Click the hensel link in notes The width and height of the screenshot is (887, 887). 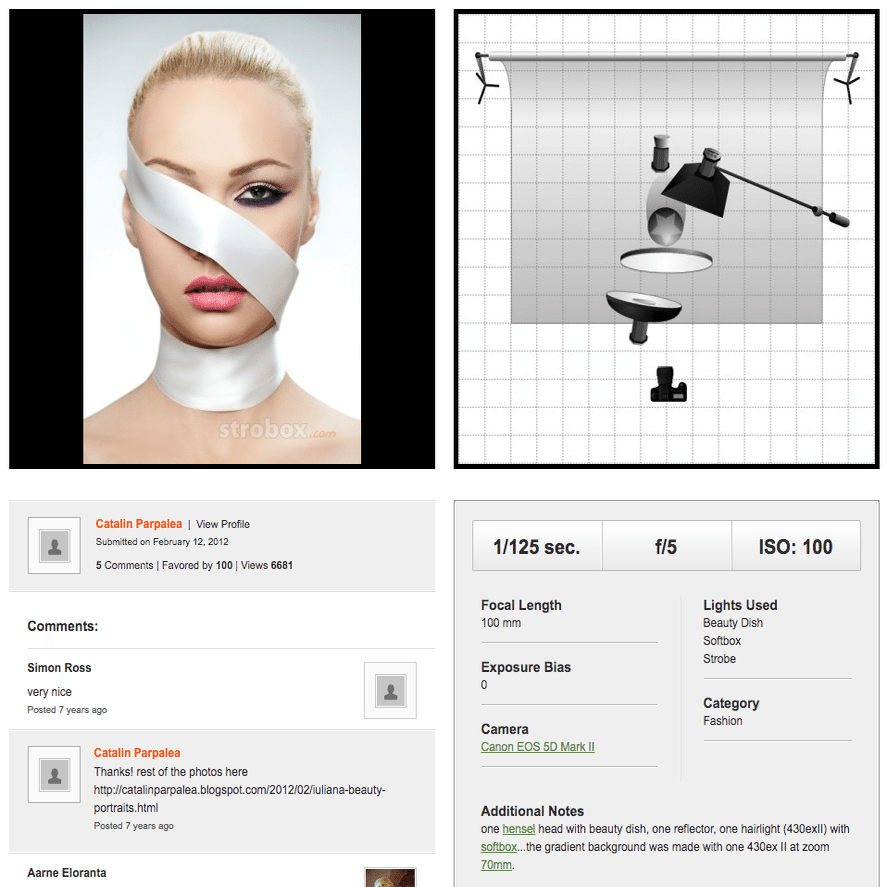518,829
